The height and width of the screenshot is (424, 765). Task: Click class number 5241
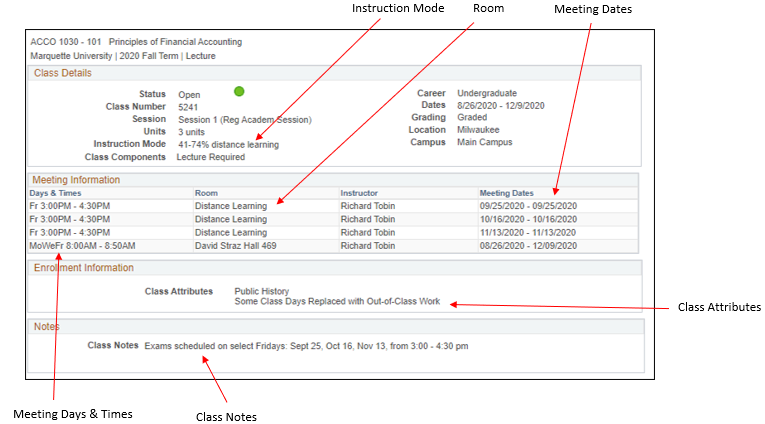[x=188, y=107]
